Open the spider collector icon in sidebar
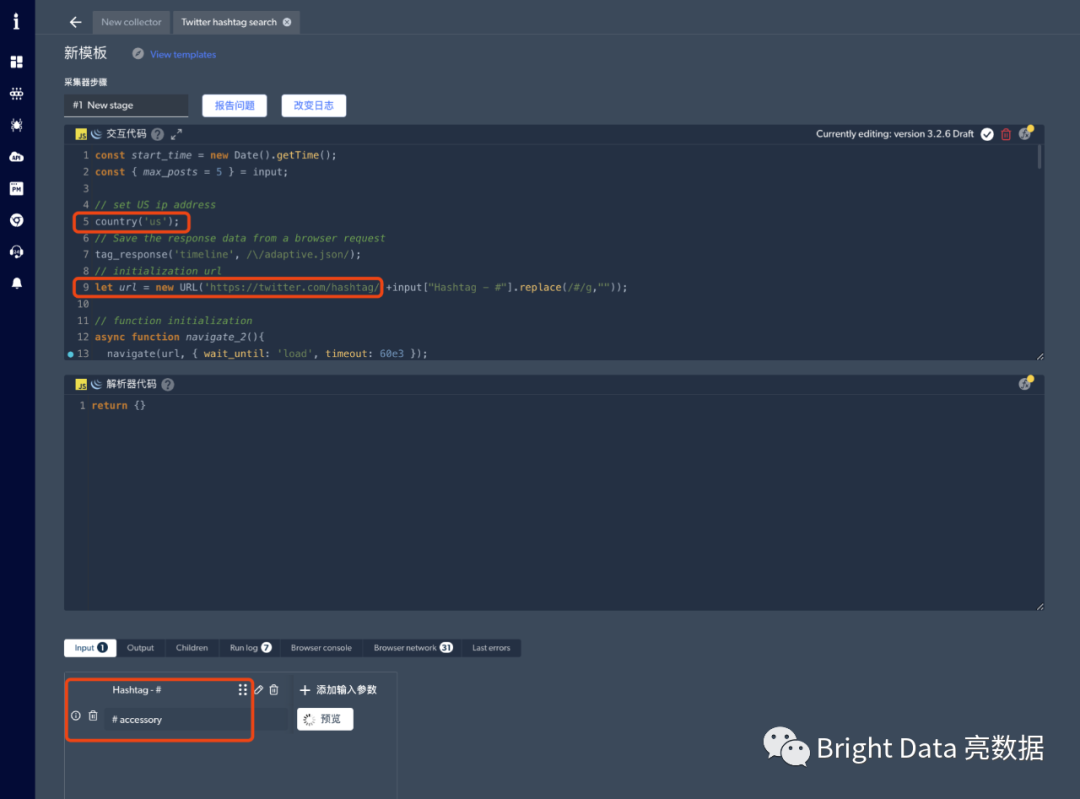This screenshot has width=1080, height=799. pos(17,125)
